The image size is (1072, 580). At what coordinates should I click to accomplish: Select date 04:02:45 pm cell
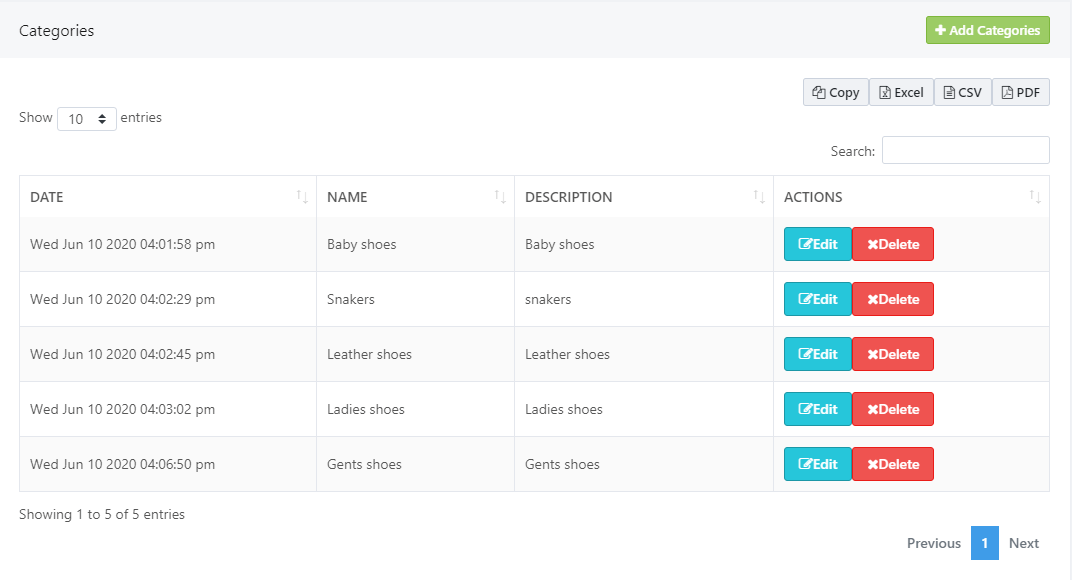(x=168, y=354)
